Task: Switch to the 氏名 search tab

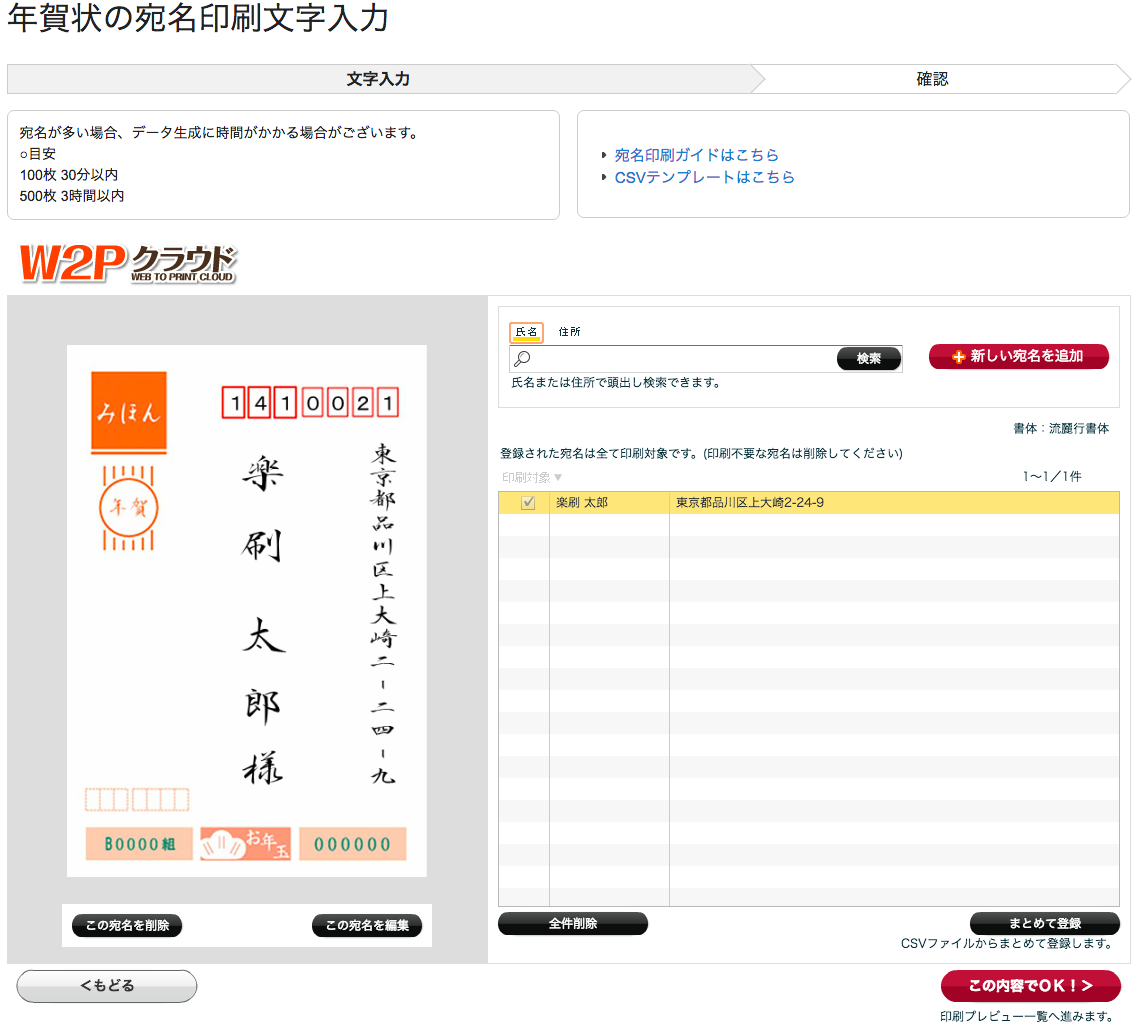Action: click(x=526, y=332)
